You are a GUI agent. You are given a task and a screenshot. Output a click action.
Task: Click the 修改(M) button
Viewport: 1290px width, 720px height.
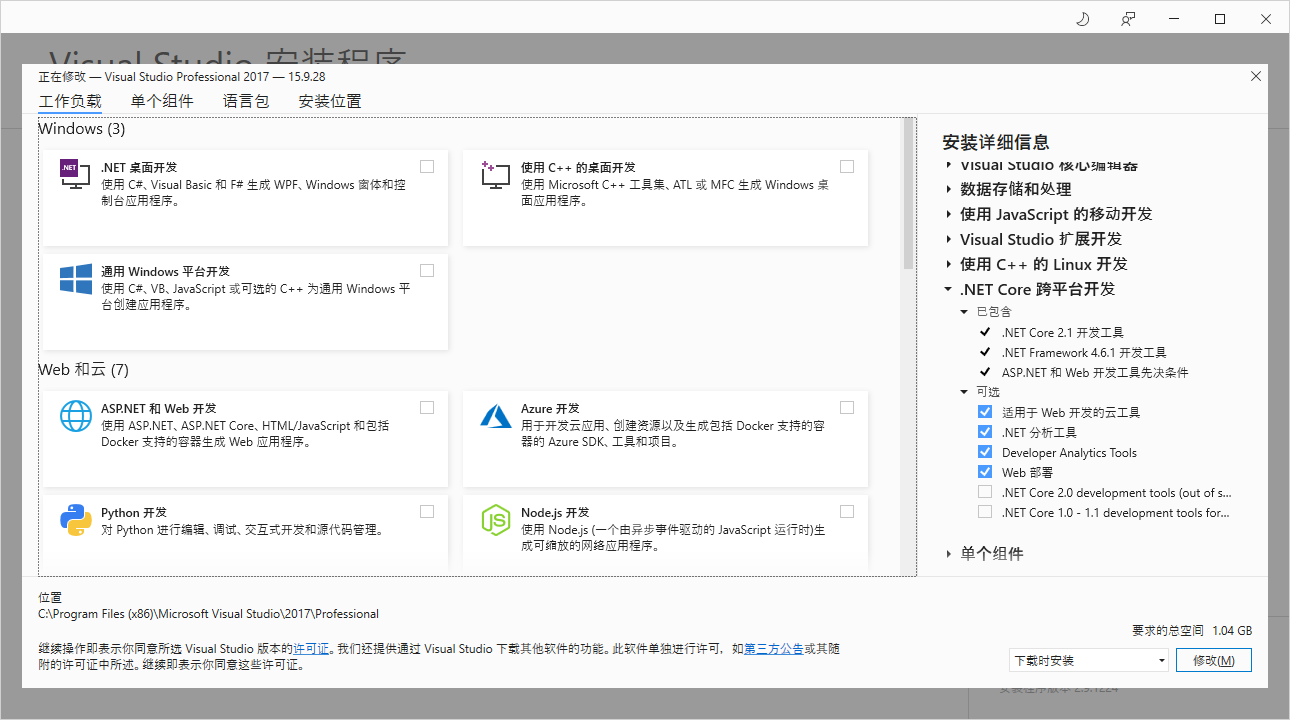point(1213,660)
